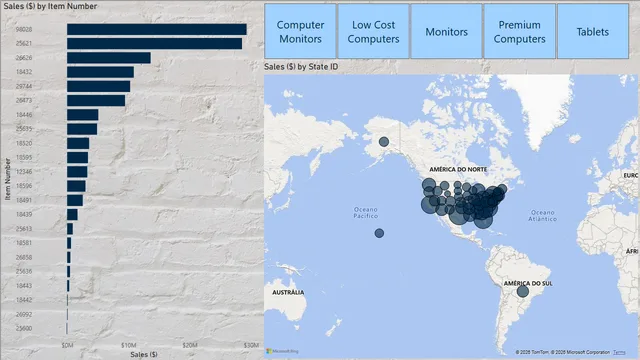Select the Hawaii bubble in the Pacific
This screenshot has width=640, height=360.
379,233
